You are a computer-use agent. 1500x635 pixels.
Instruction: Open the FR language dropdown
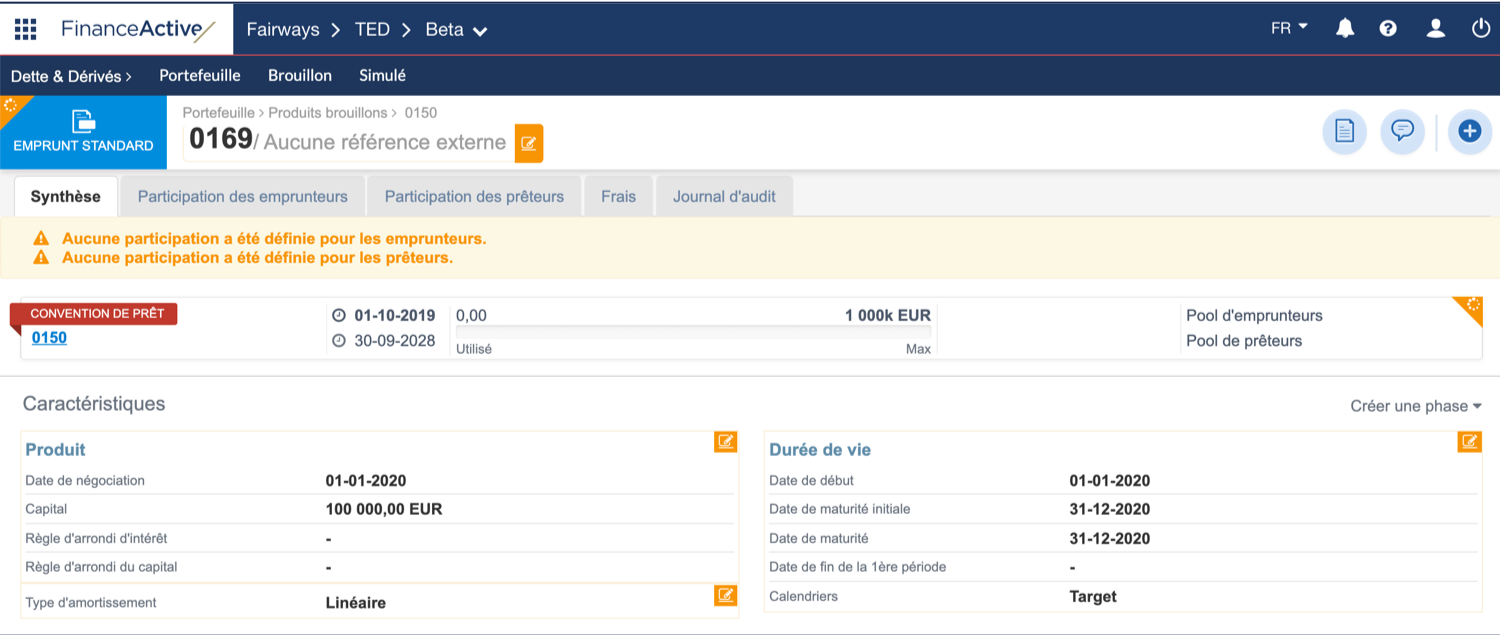pyautogui.click(x=1288, y=28)
